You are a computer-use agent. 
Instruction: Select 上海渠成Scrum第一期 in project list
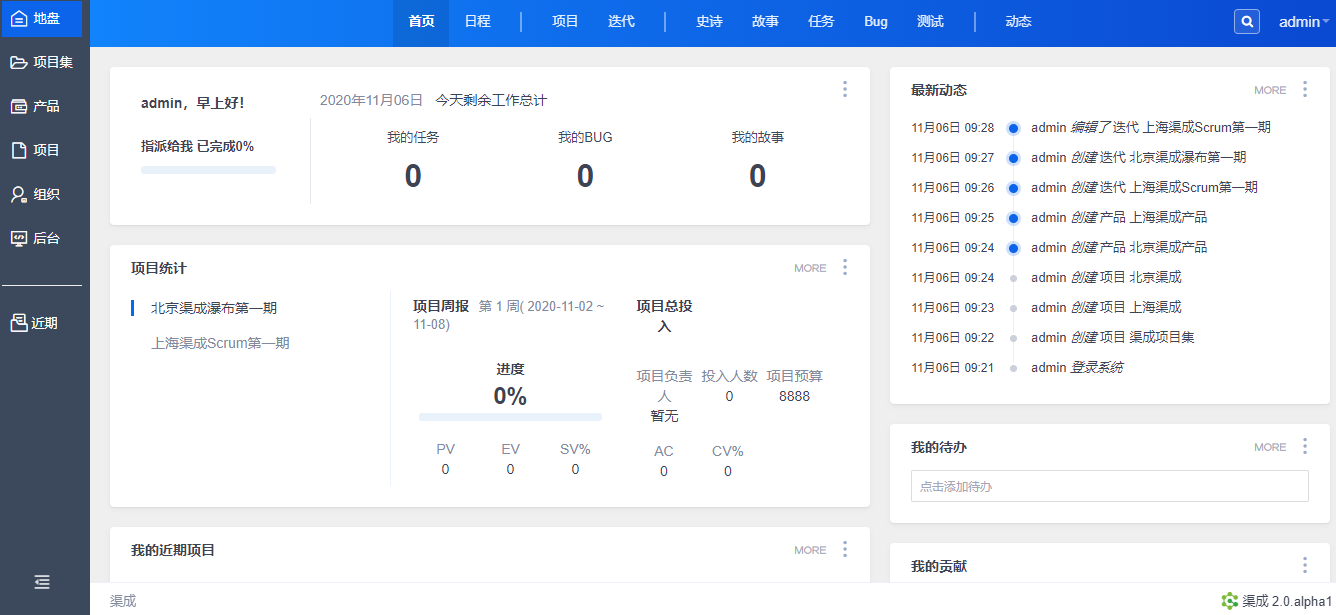[x=220, y=343]
